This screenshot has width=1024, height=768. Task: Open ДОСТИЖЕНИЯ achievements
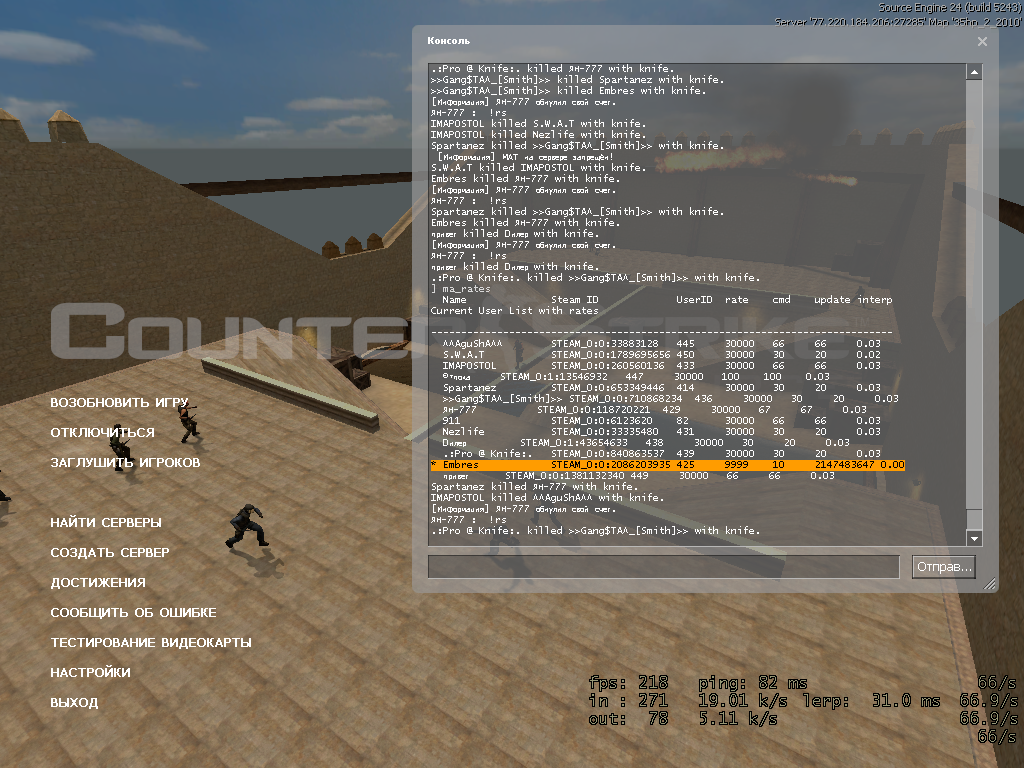coord(98,583)
